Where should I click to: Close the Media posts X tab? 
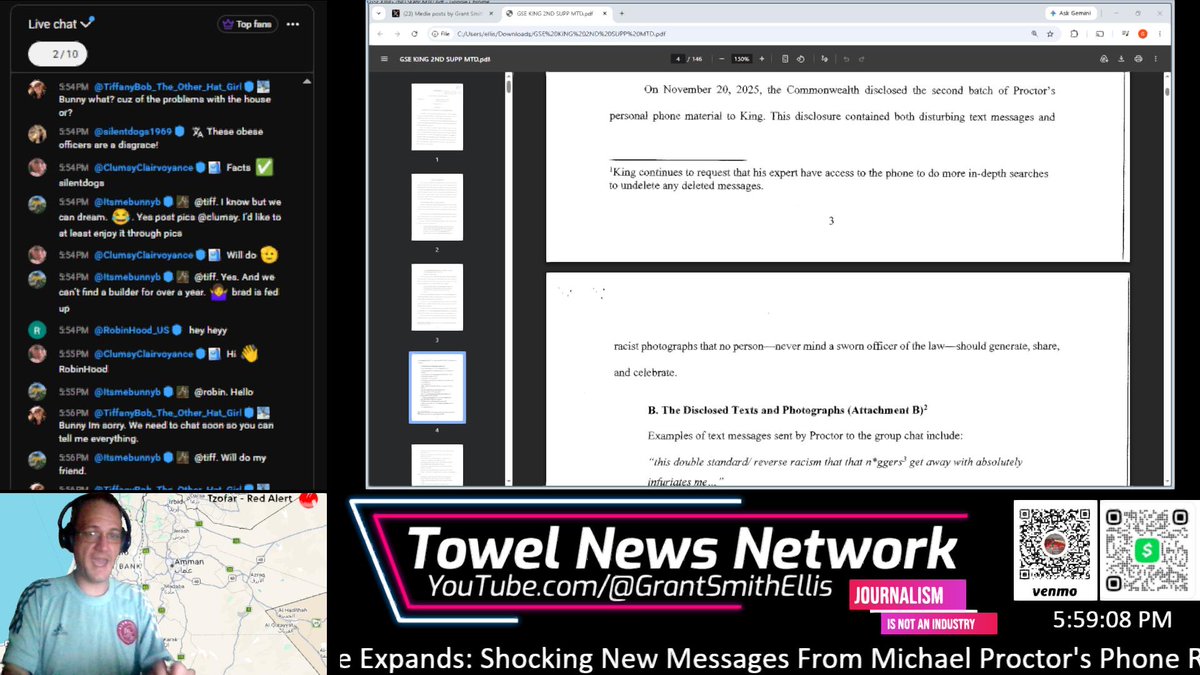491,13
